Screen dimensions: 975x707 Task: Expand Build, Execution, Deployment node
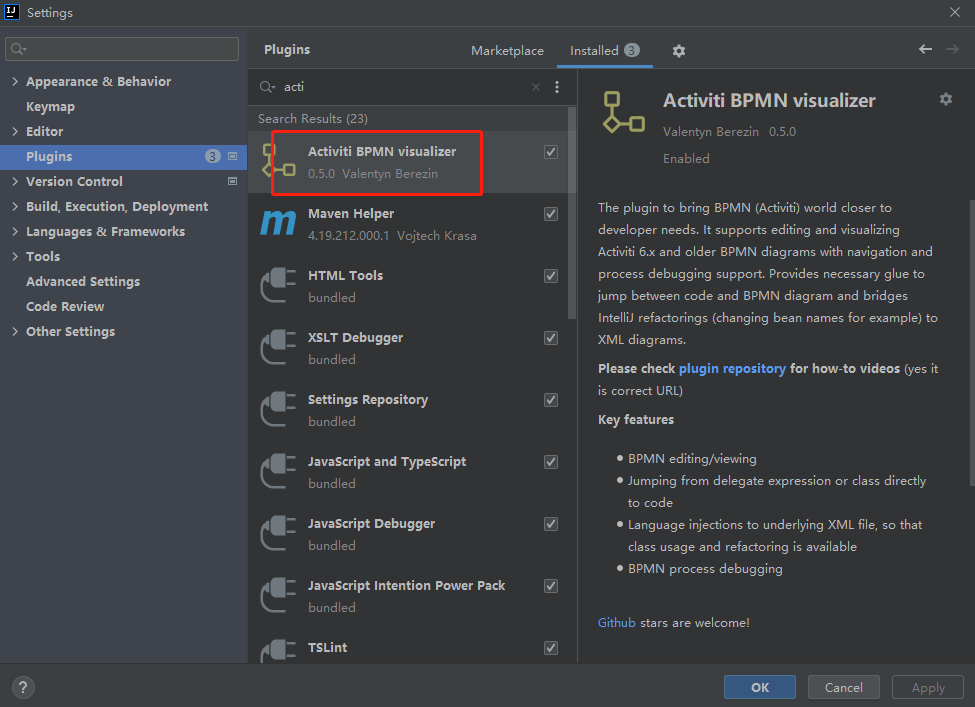[x=15, y=206]
